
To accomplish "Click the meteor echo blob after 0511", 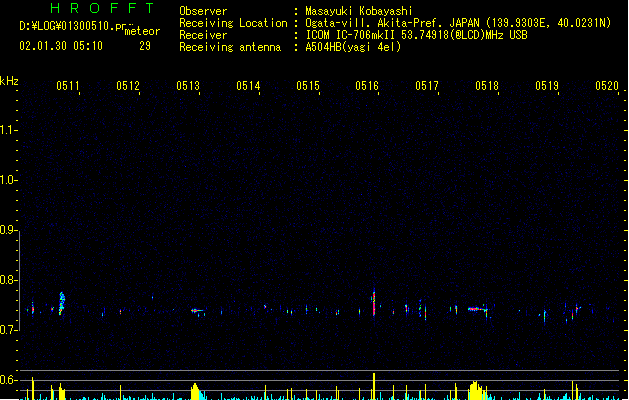I will 62,303.
